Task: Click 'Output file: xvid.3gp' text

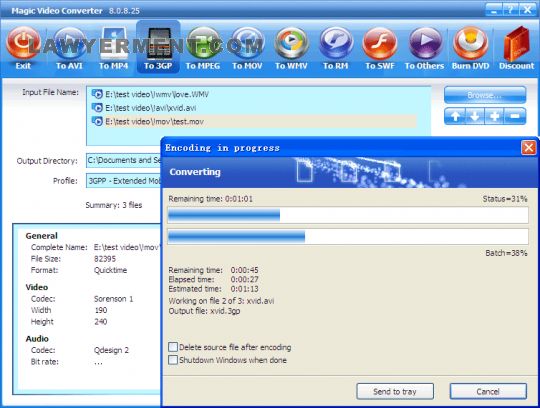Action: point(204,311)
